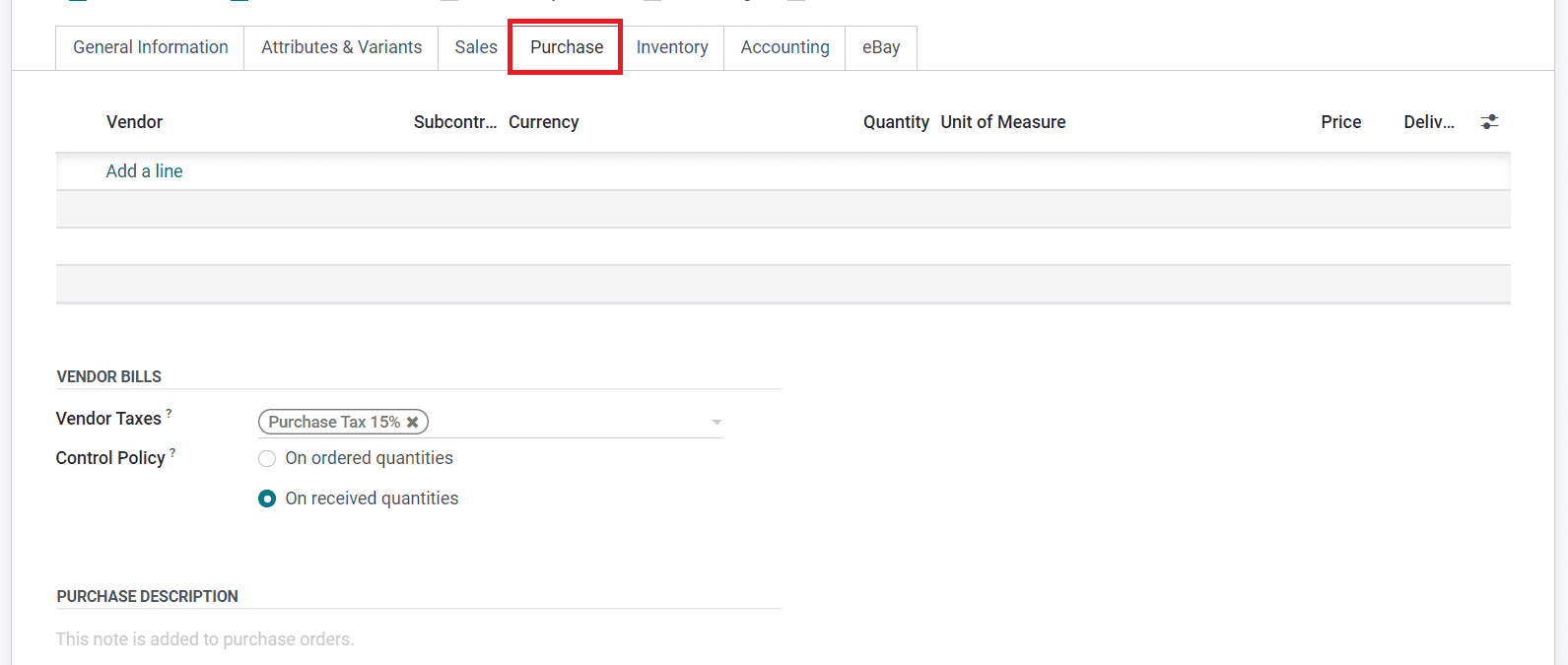The image size is (1568, 665).
Task: Remove the Purchase Tax 15% tag
Action: (x=413, y=422)
